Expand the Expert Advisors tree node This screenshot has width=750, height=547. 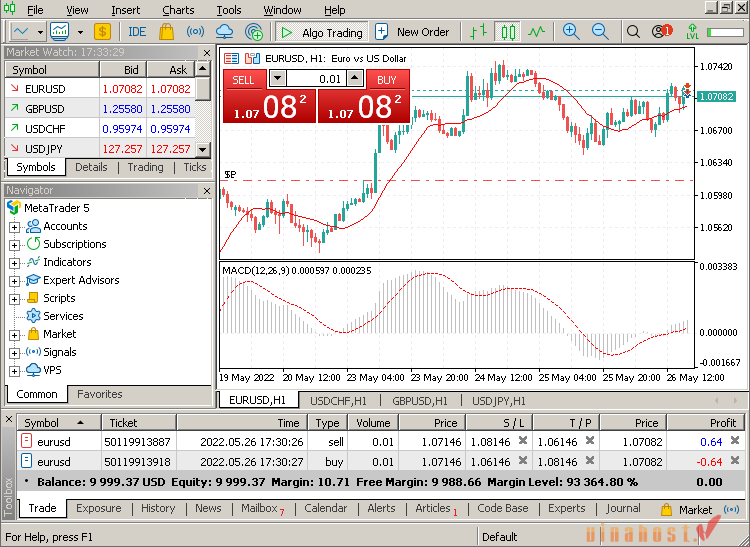(14, 281)
